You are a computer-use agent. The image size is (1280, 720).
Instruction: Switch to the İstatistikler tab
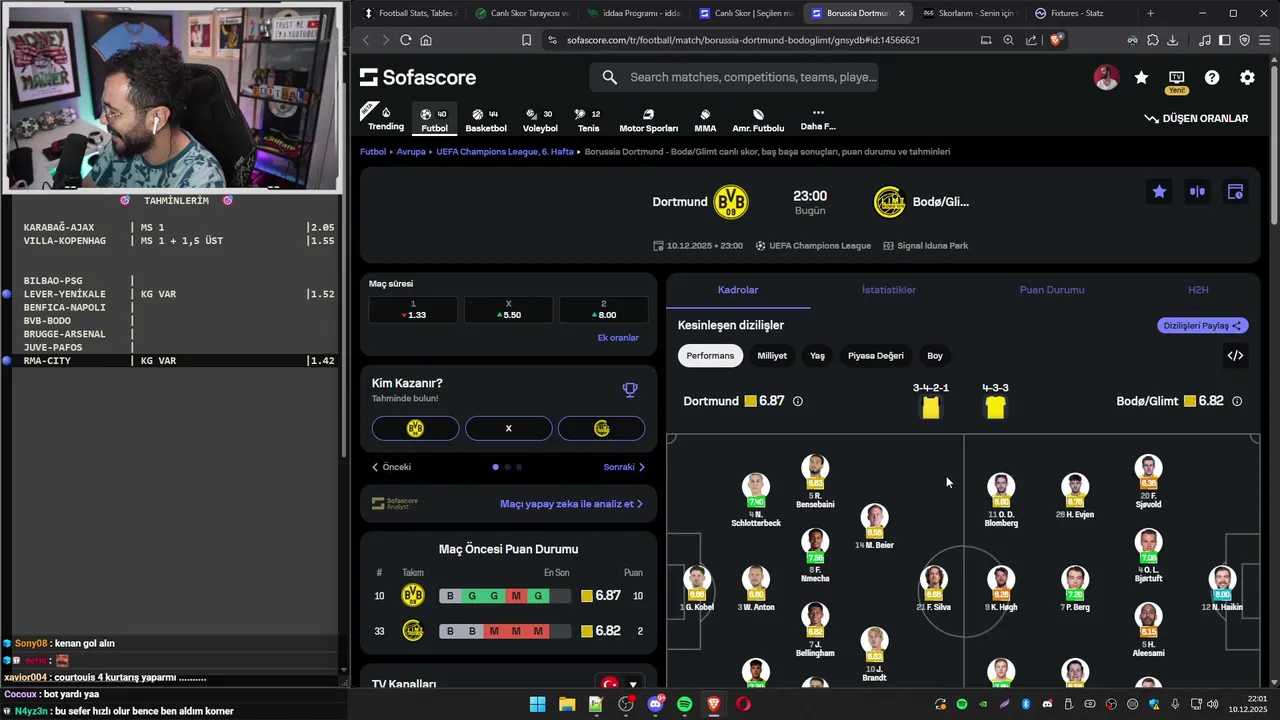[889, 290]
